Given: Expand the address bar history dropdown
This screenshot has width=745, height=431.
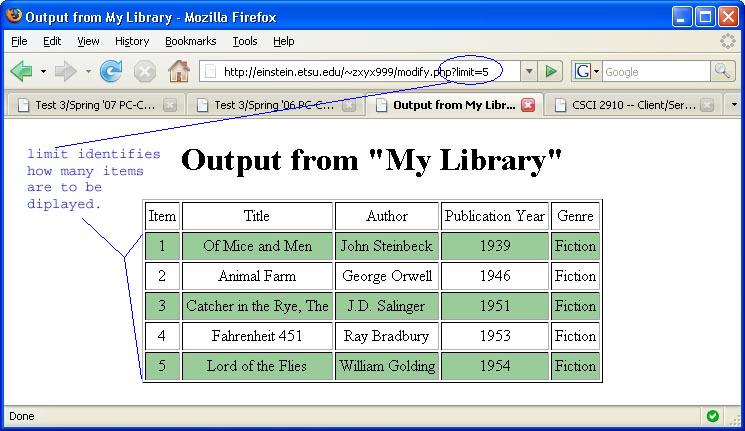Looking at the screenshot, I should (529, 72).
